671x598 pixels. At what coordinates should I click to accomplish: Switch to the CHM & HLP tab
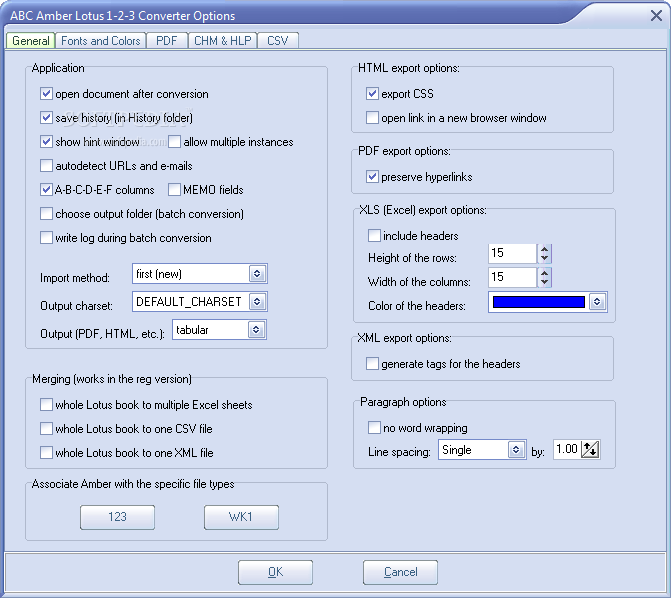(x=223, y=41)
